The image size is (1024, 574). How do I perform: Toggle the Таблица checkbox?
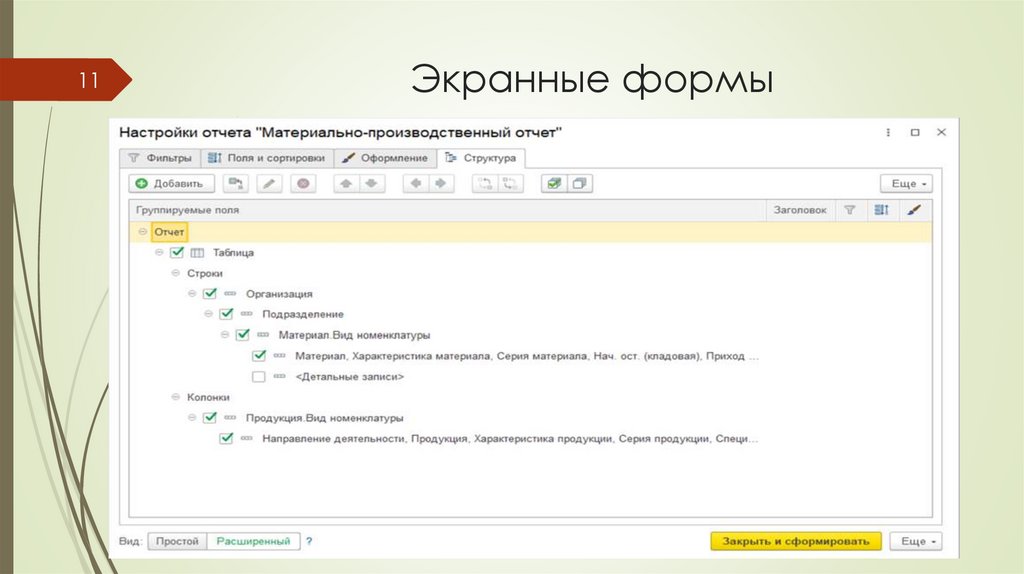point(177,253)
